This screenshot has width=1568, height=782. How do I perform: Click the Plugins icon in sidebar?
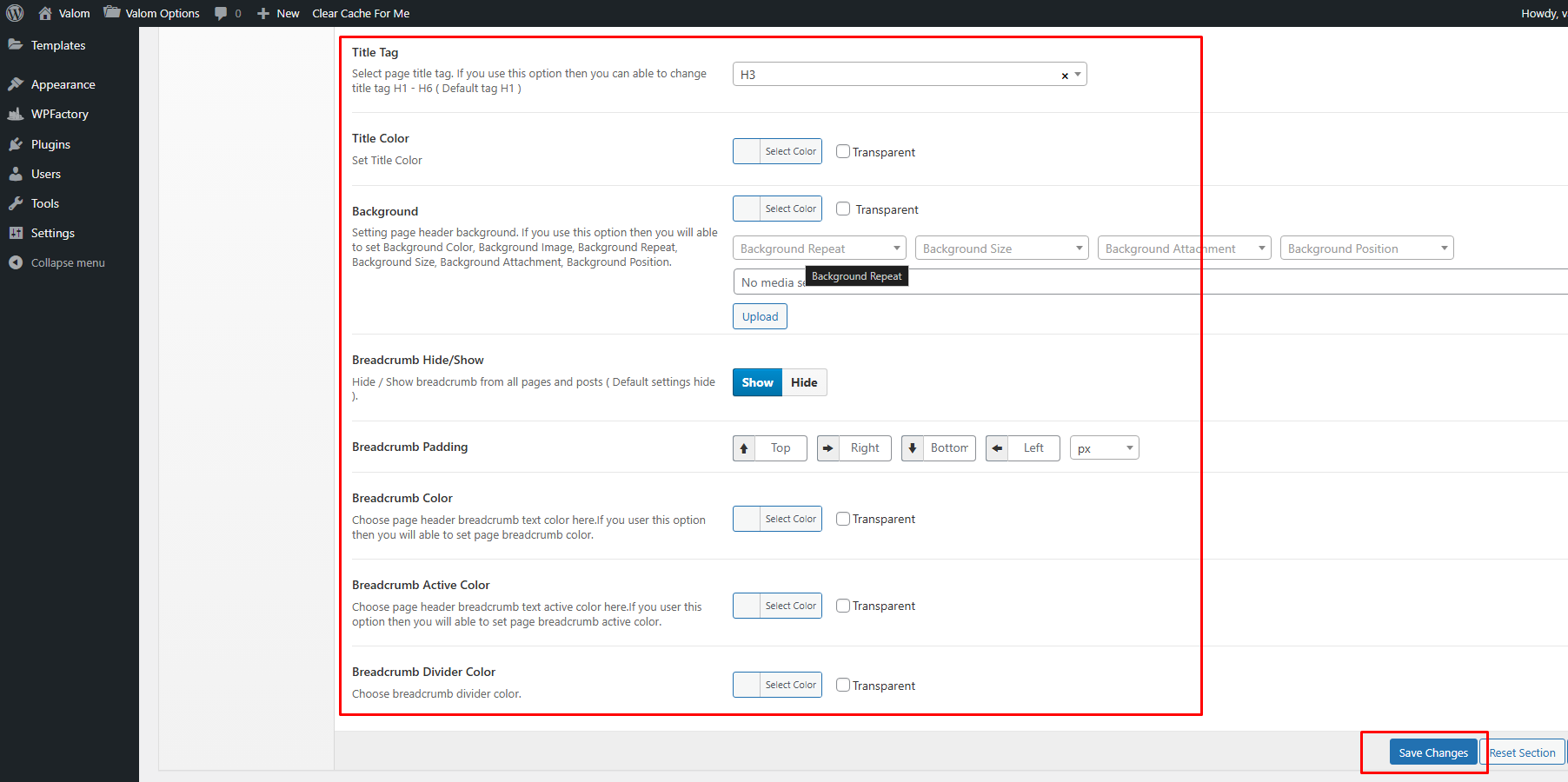coord(16,144)
